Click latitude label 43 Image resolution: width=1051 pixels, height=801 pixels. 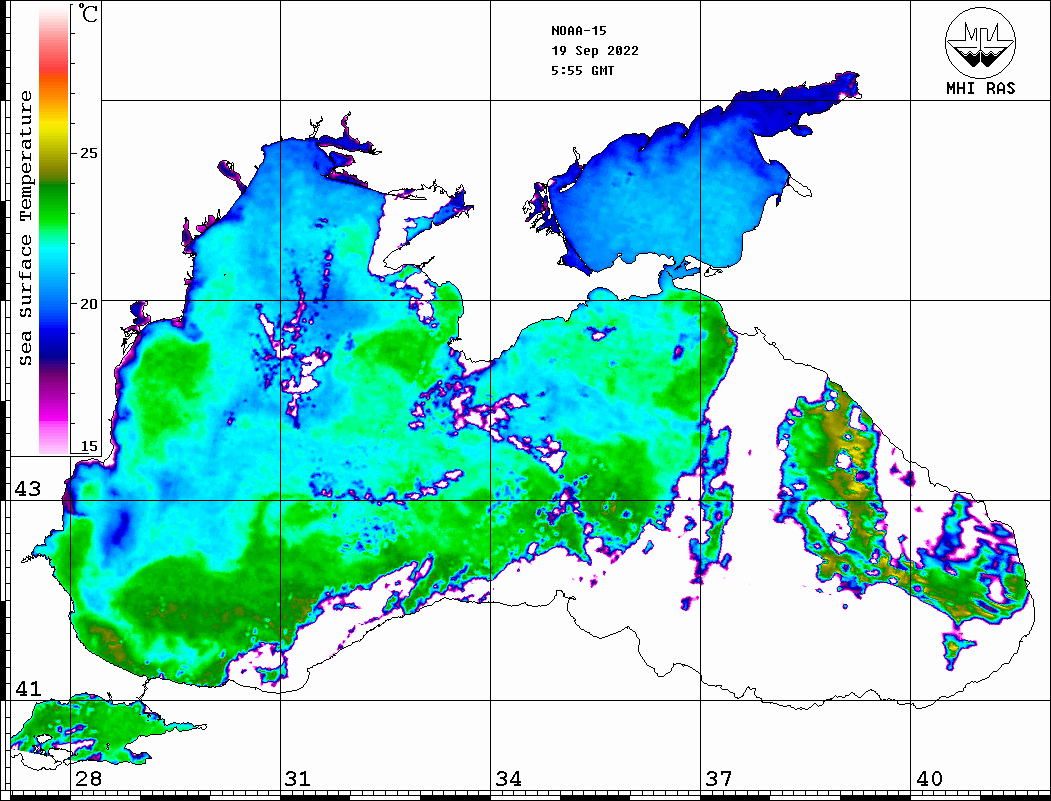[x=28, y=489]
